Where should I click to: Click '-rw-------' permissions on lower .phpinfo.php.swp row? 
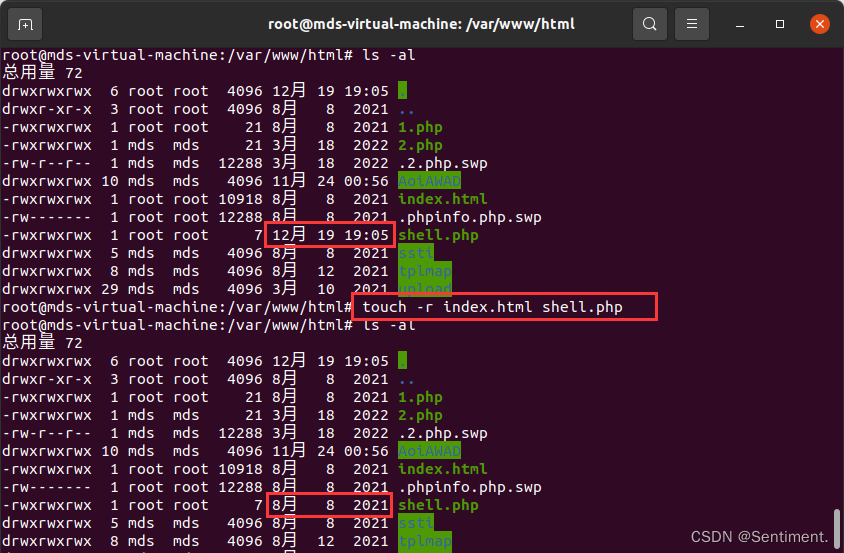[47, 487]
